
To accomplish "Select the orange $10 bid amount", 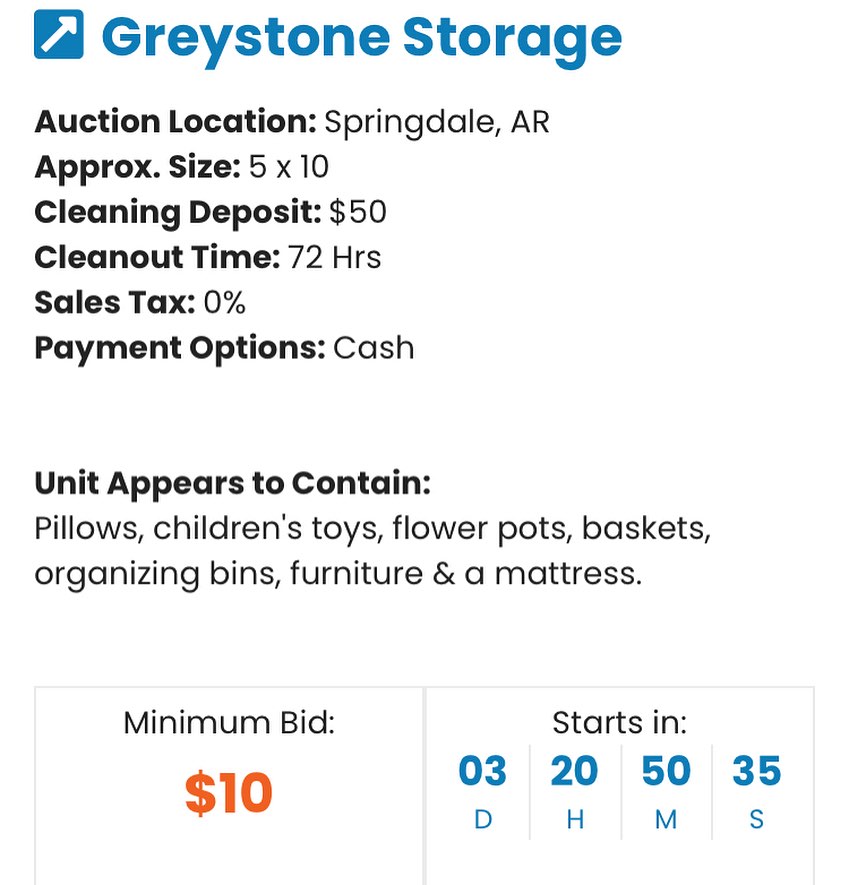I will coord(229,793).
